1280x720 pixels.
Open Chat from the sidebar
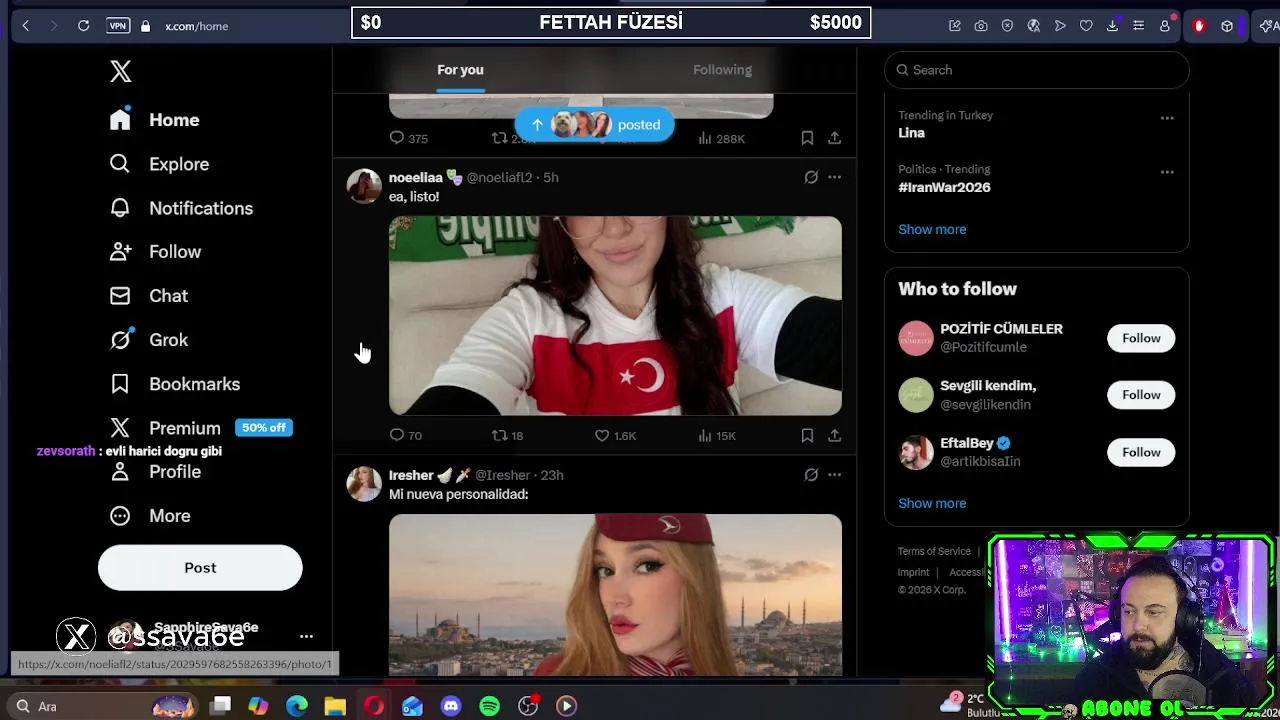point(149,296)
